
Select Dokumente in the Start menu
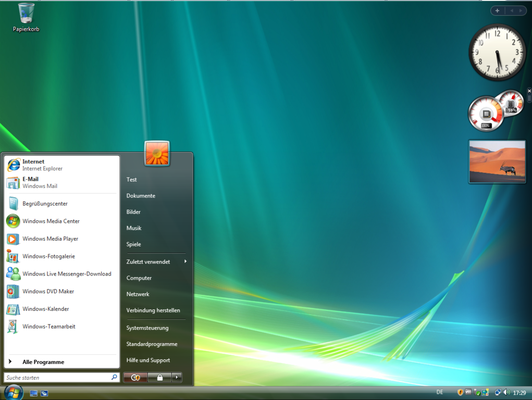pyautogui.click(x=141, y=196)
